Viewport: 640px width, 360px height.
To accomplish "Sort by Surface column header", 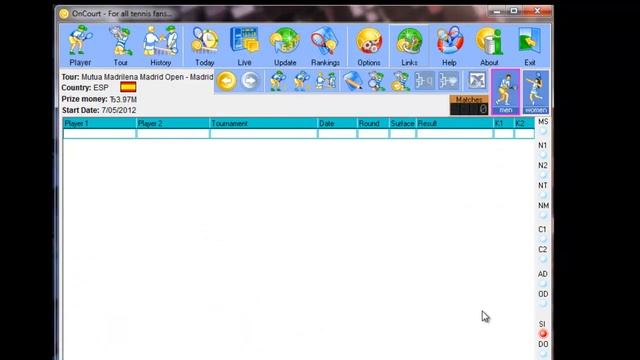I will pos(402,123).
